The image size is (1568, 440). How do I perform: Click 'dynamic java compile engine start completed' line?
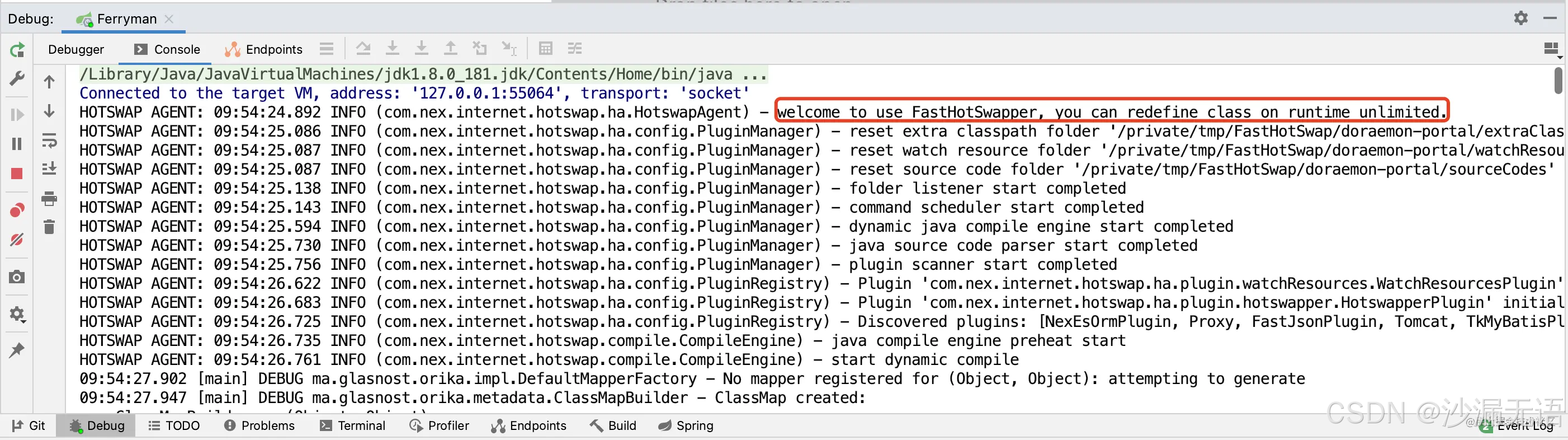tap(656, 226)
